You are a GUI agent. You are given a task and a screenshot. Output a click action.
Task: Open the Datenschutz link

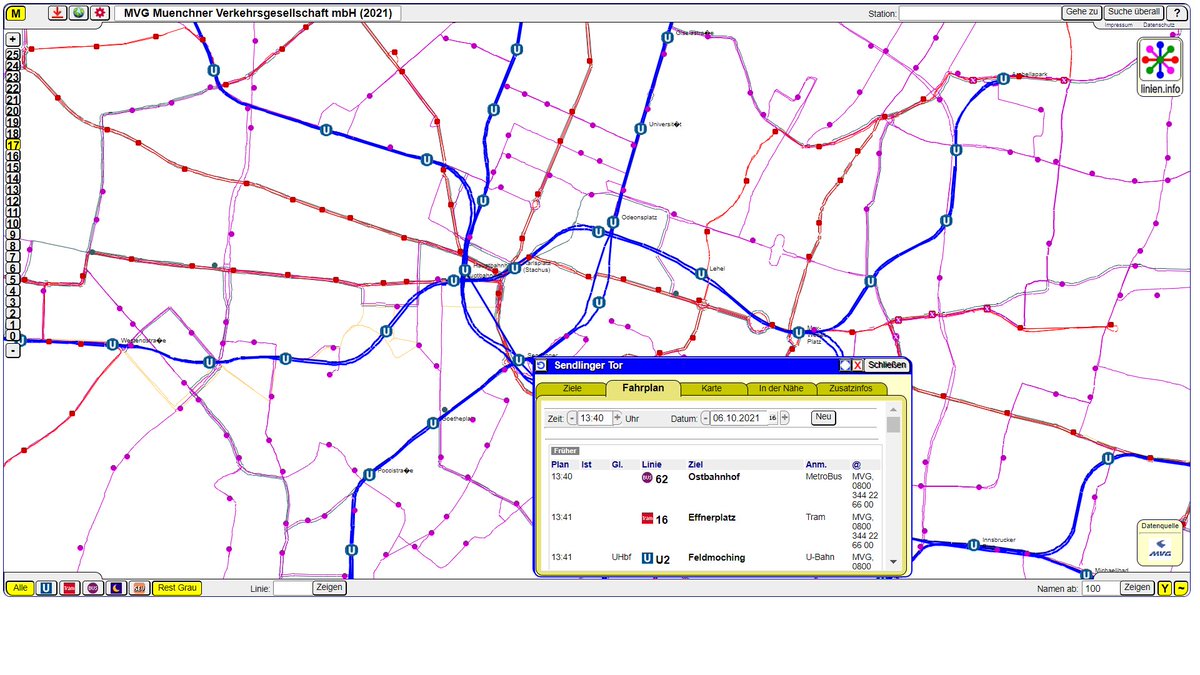pos(1159,24)
